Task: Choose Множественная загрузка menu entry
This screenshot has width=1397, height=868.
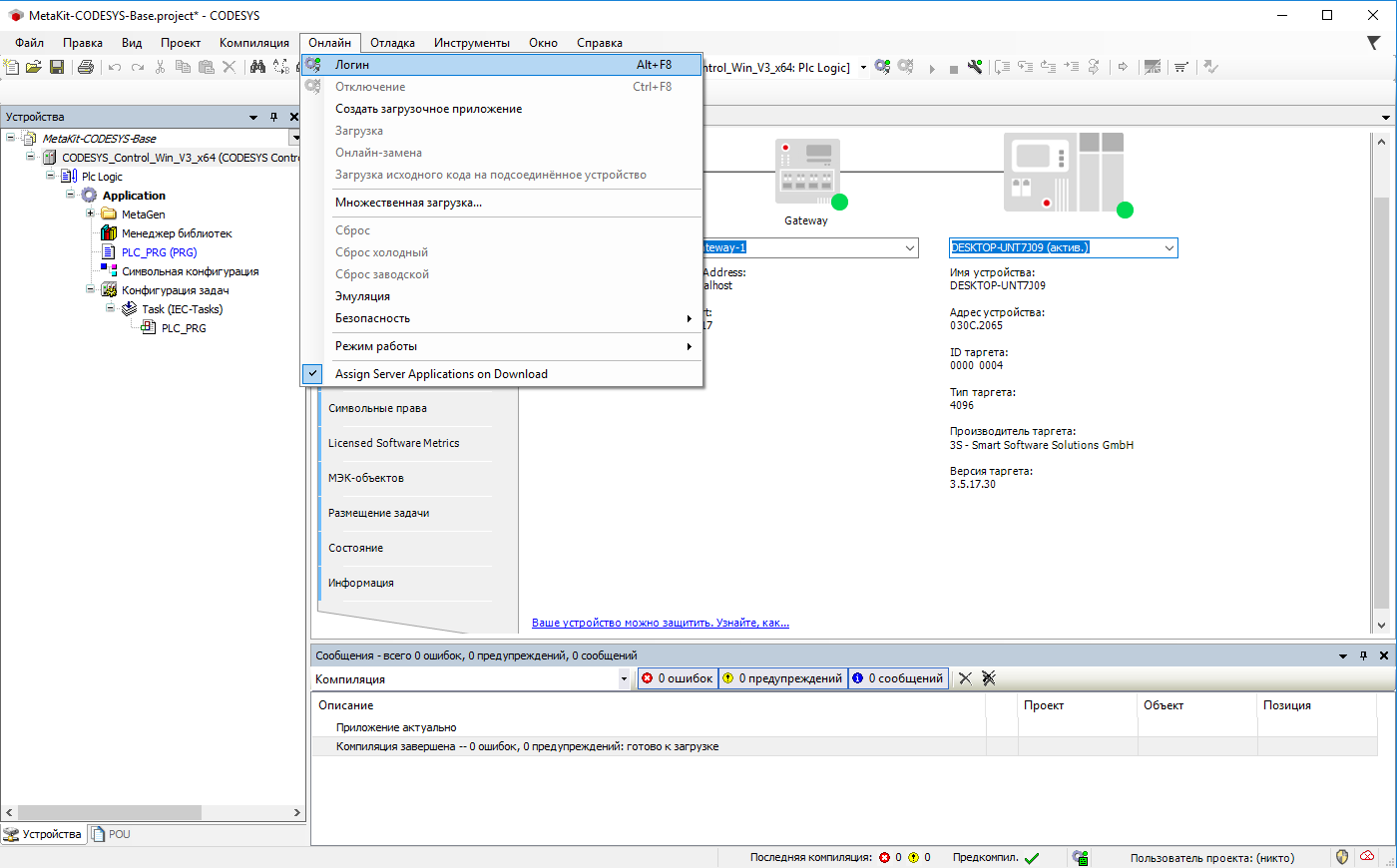Action: pos(503,203)
